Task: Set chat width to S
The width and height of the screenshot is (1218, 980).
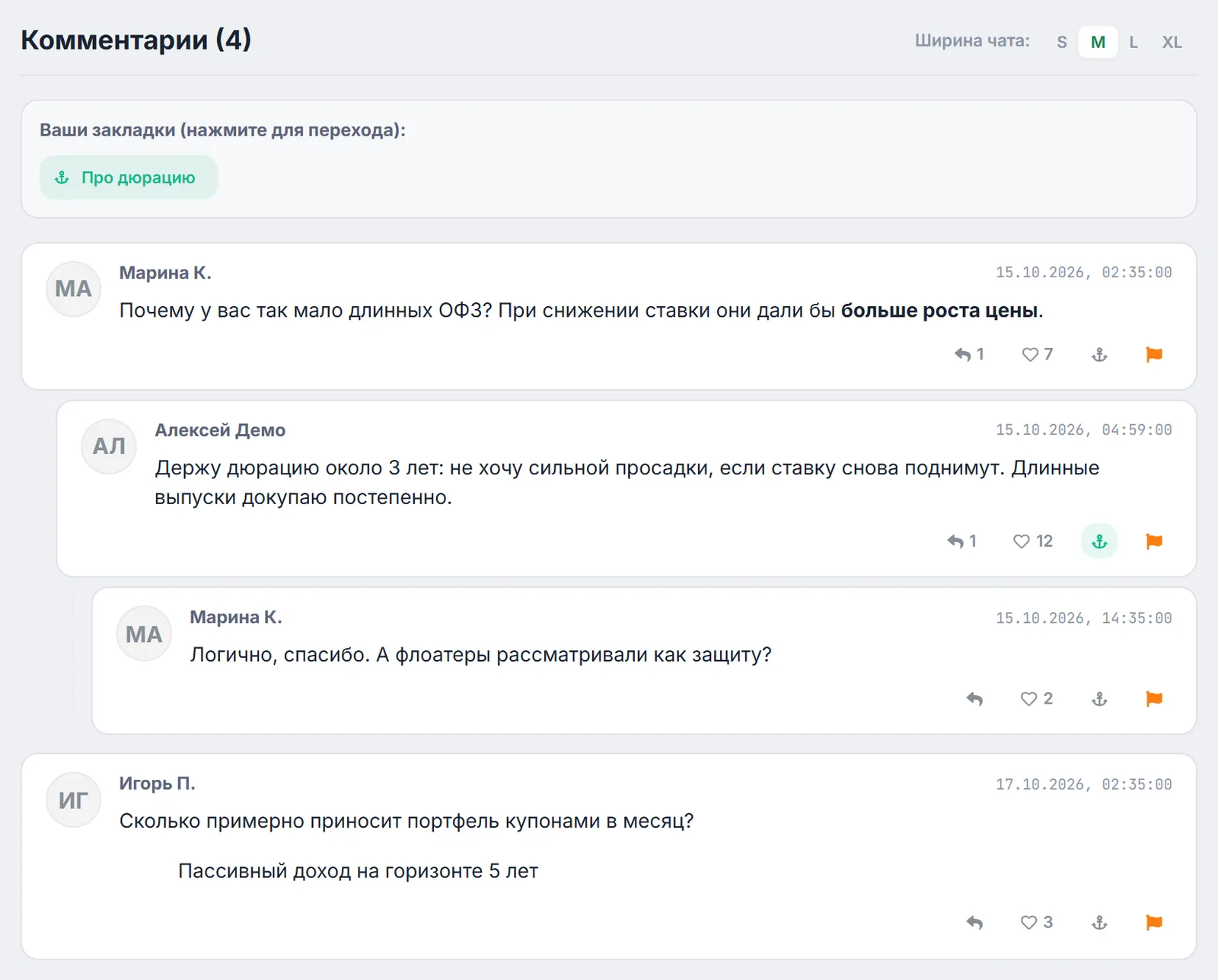Action: click(x=1062, y=42)
